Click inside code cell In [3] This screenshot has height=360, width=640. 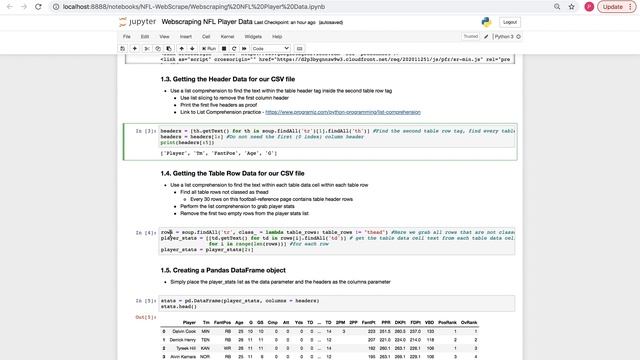pos(337,137)
